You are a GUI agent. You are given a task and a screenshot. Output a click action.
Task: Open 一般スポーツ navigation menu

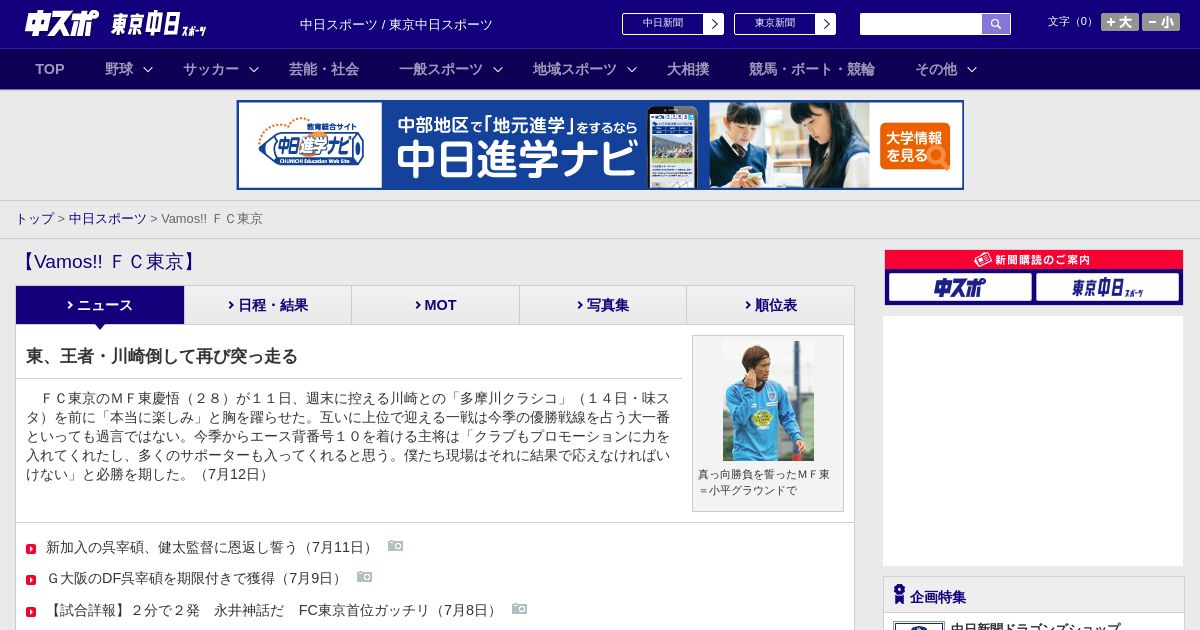(x=441, y=69)
